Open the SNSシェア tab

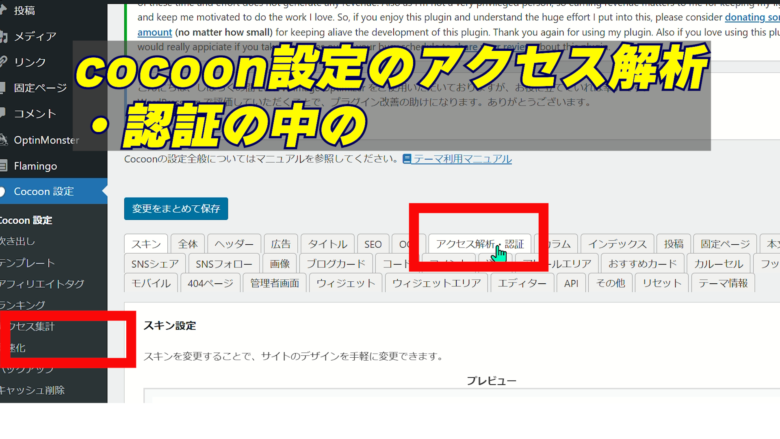point(154,264)
